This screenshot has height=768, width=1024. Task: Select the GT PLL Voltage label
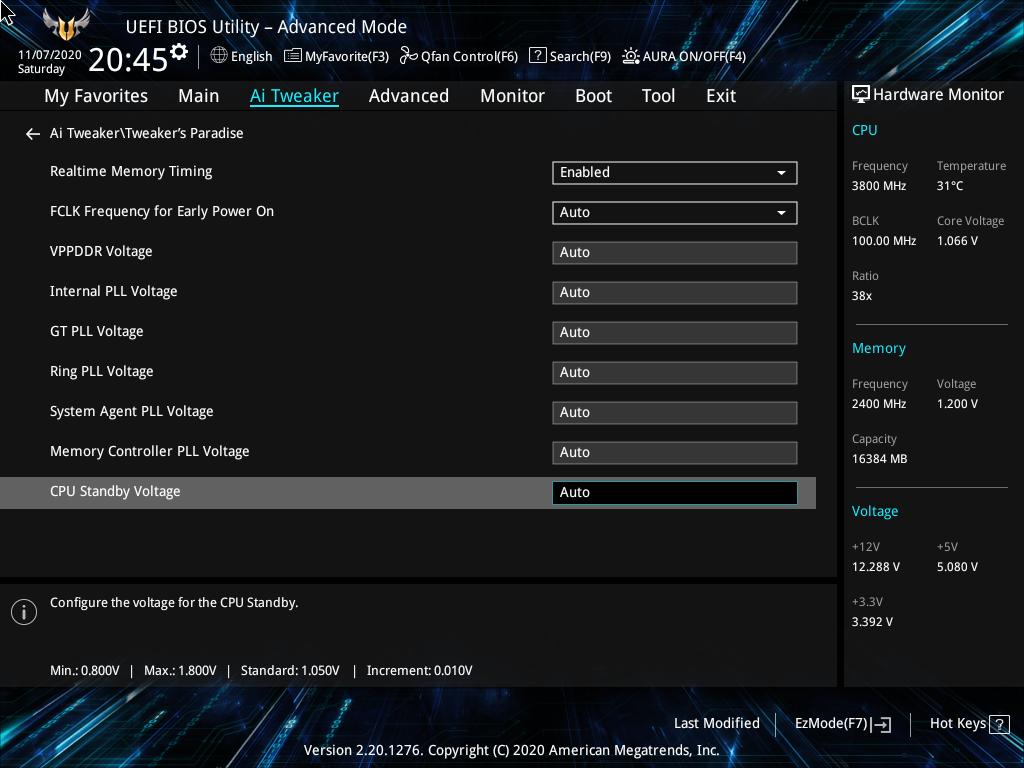pos(97,332)
